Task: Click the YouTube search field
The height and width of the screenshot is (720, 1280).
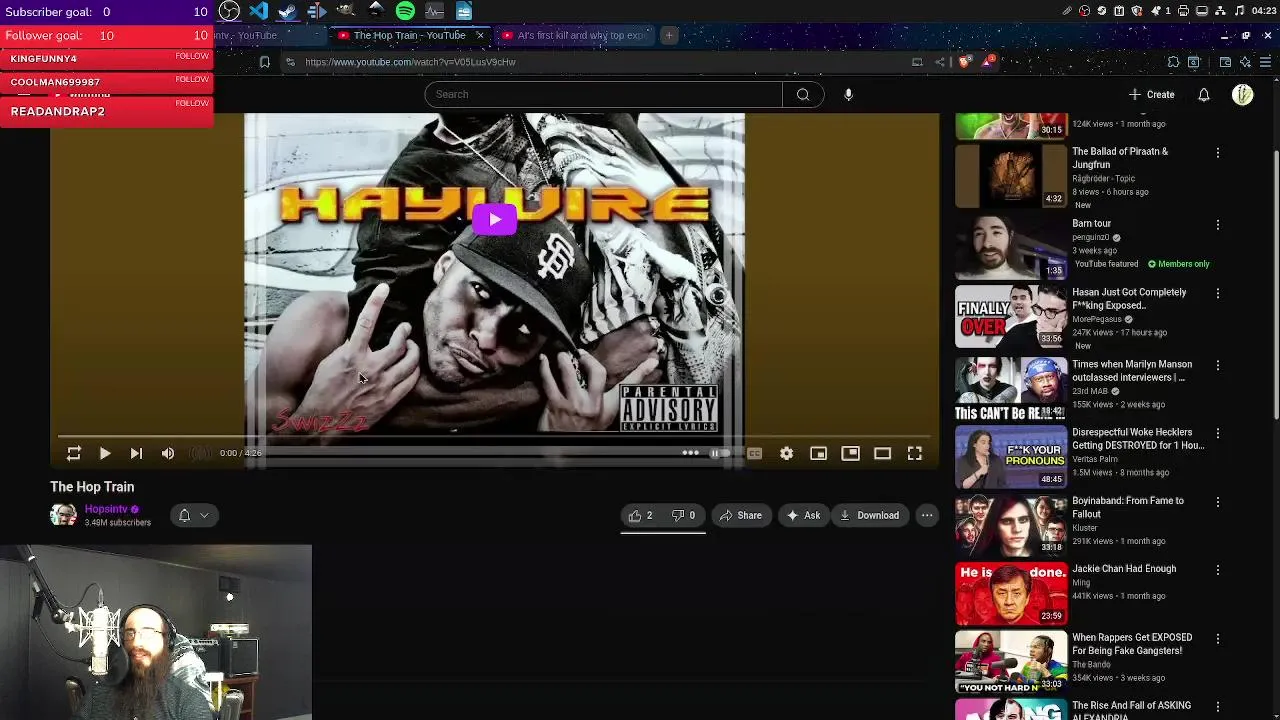Action: click(603, 94)
